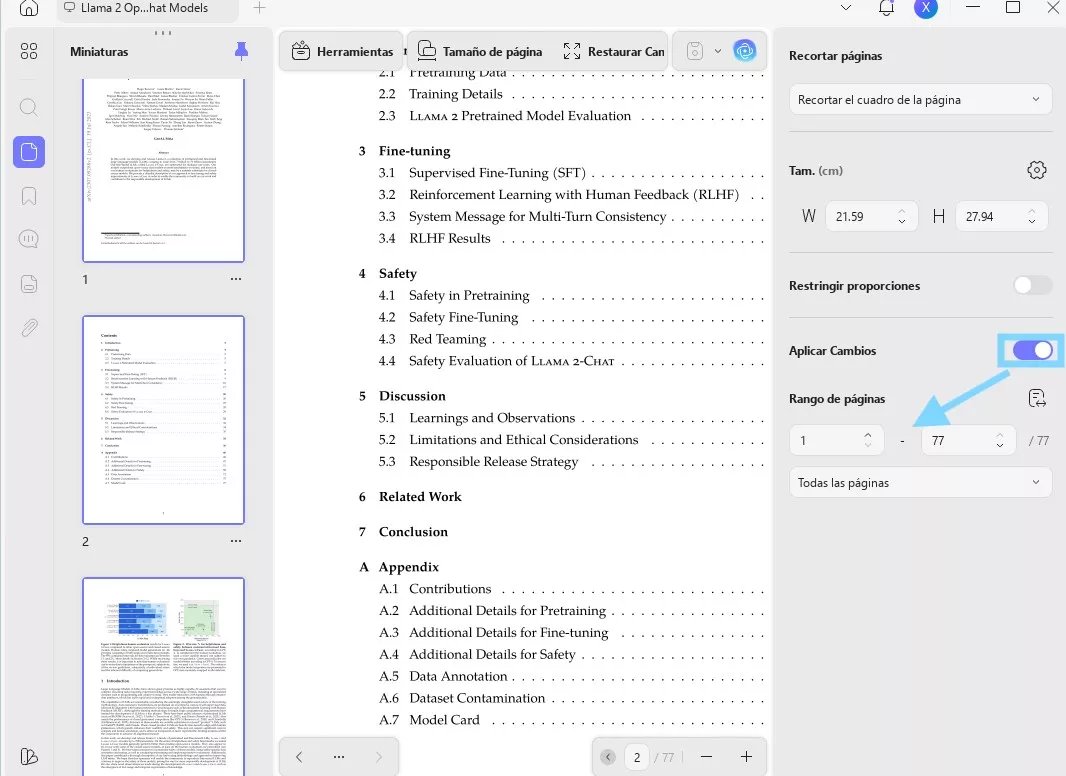Decrease the page range end value 77

[999, 445]
